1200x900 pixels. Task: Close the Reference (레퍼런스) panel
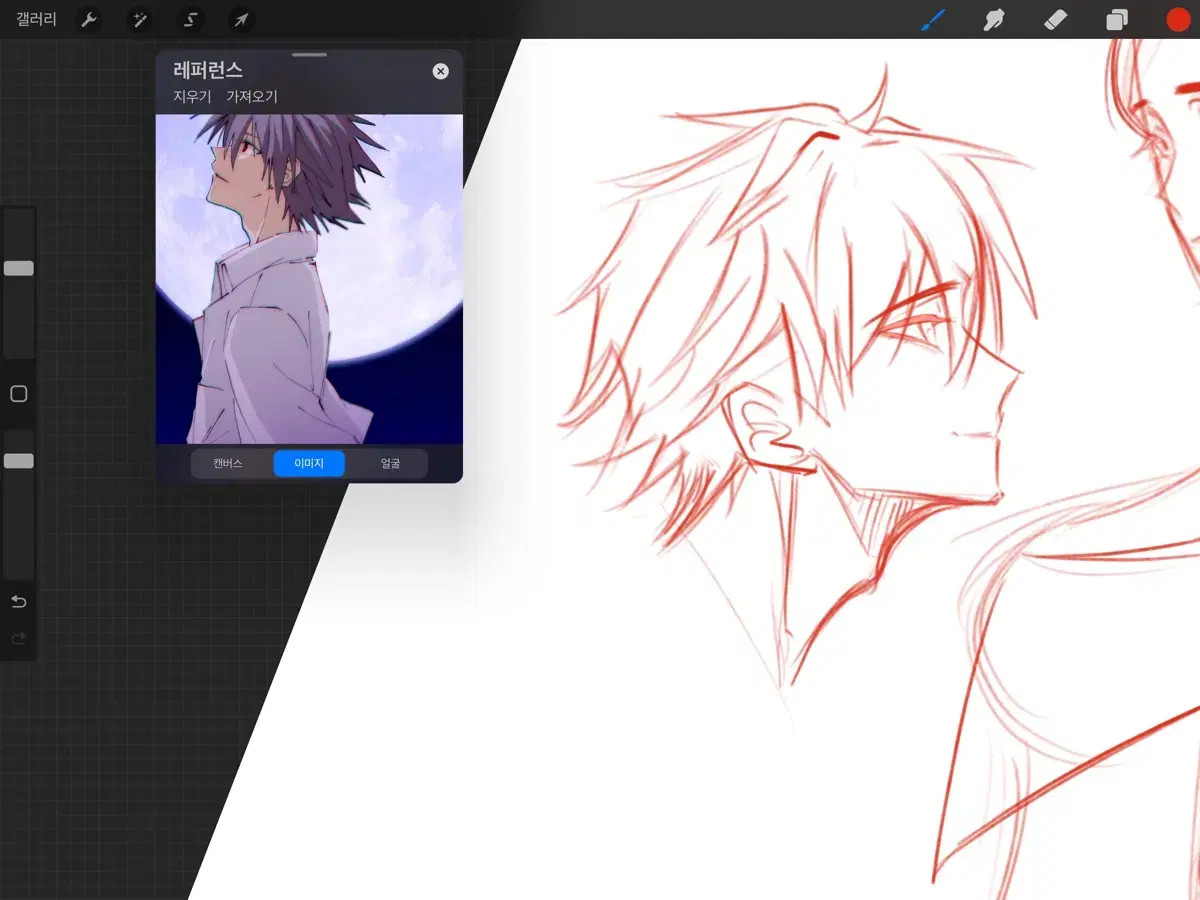pos(440,71)
